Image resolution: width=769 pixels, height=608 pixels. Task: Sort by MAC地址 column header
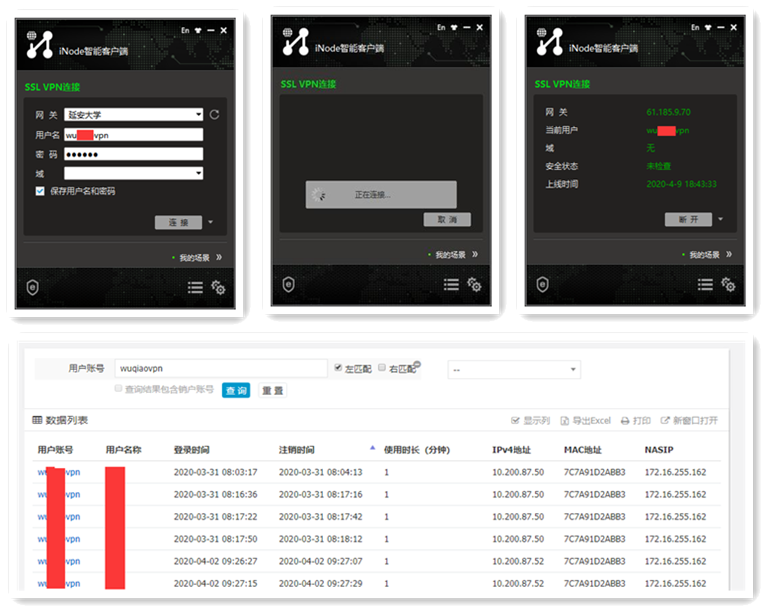pos(583,450)
